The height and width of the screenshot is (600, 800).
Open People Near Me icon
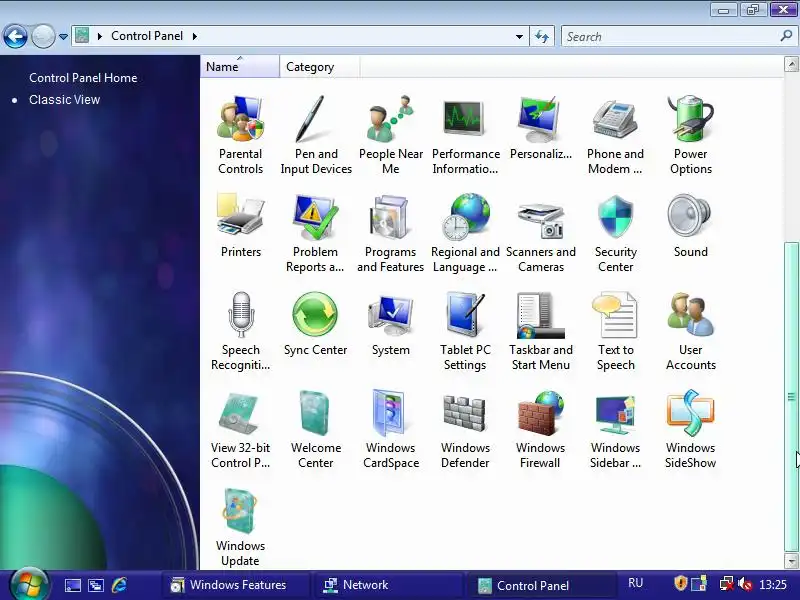tap(391, 135)
